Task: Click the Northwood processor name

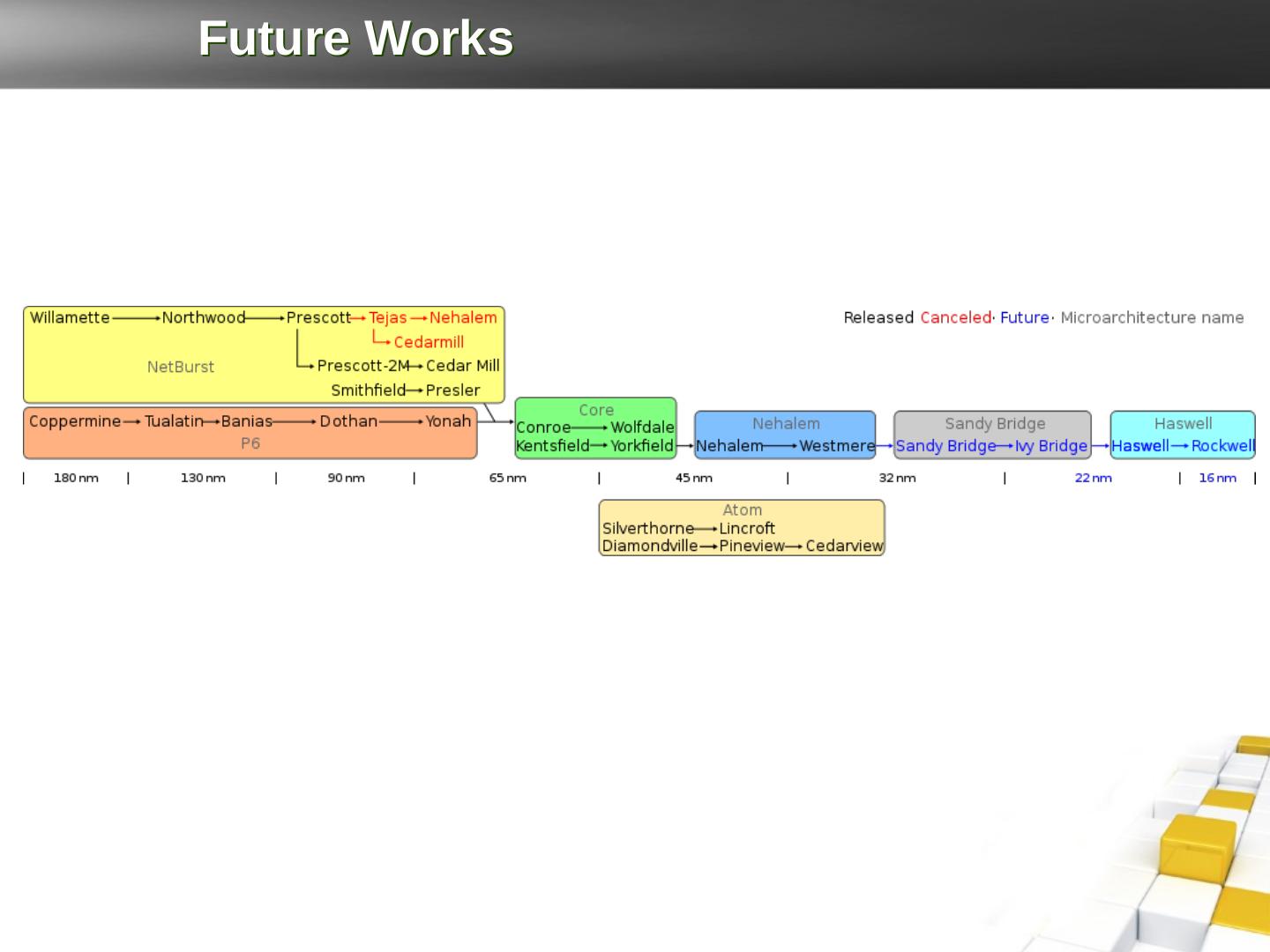Action: point(204,317)
